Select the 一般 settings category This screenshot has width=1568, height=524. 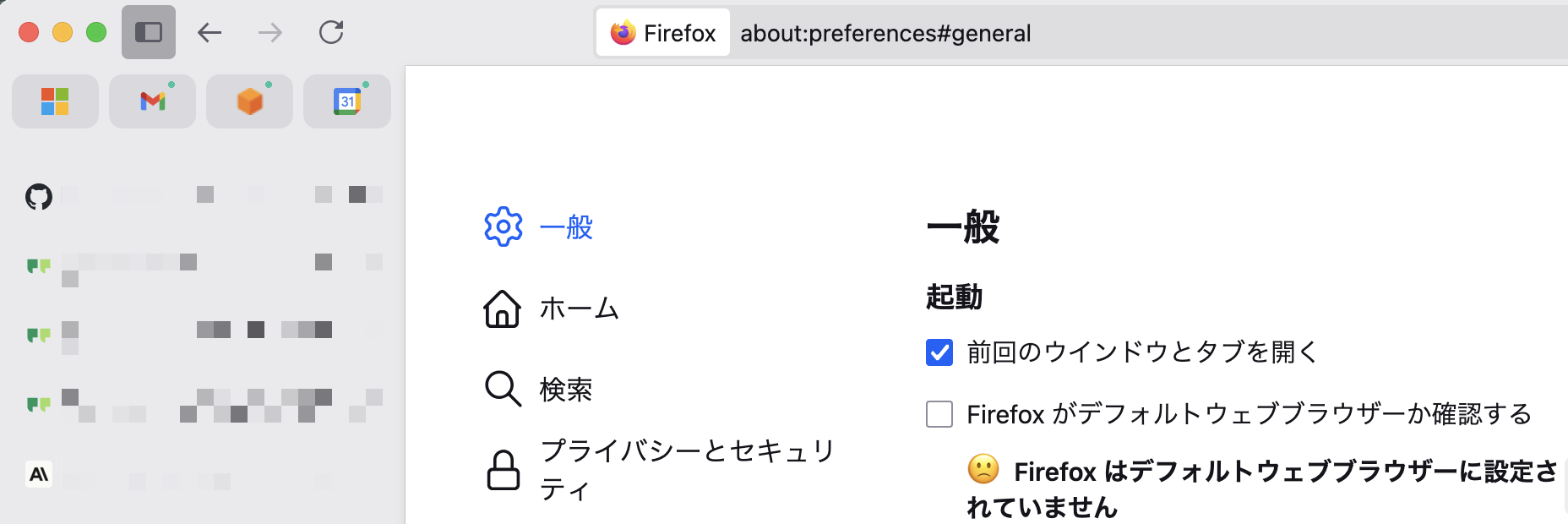566,227
